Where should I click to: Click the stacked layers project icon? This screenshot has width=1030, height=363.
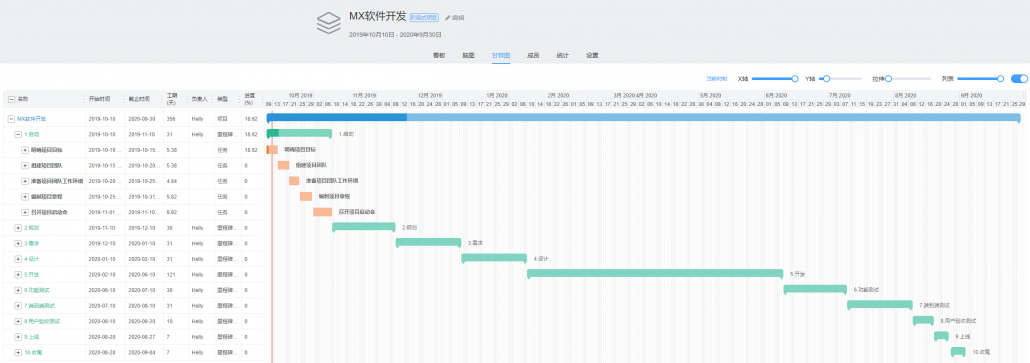coord(328,22)
